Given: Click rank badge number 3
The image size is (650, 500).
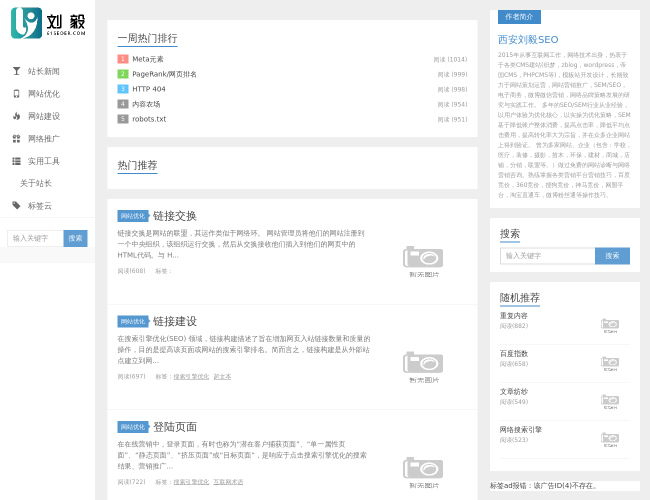Looking at the screenshot, I should coord(123,89).
